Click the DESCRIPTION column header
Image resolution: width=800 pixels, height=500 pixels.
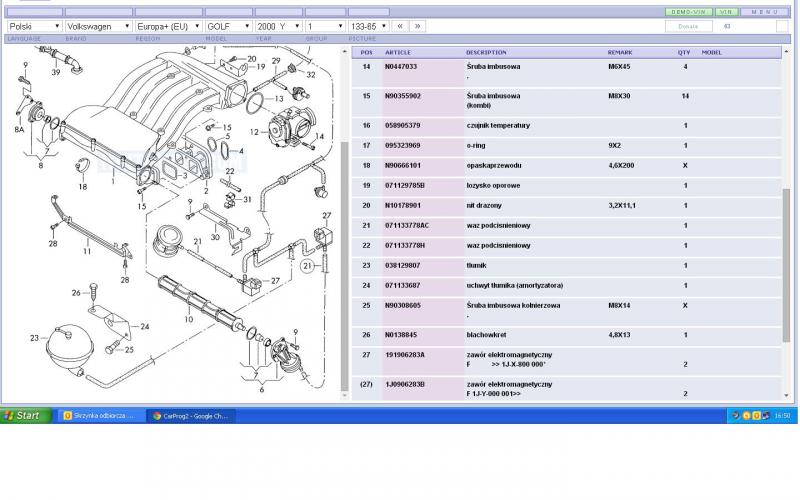click(x=486, y=53)
